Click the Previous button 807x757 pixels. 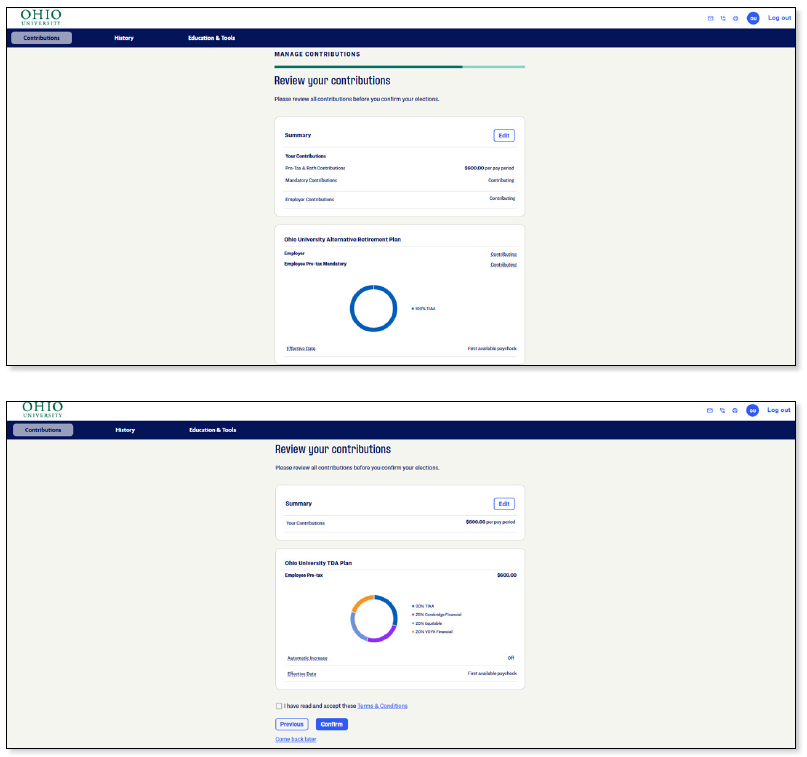pyautogui.click(x=292, y=724)
